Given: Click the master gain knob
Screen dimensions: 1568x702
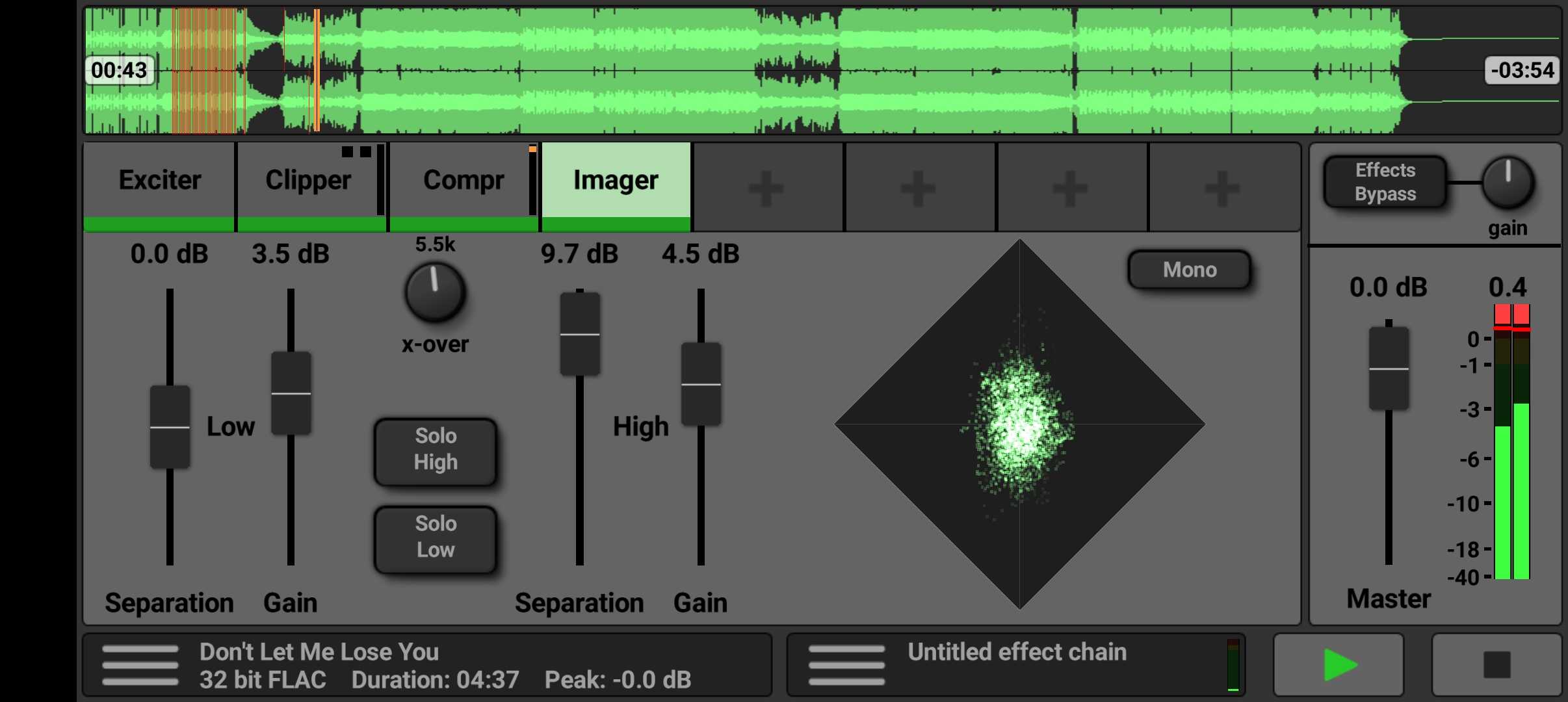Looking at the screenshot, I should coord(1508,181).
